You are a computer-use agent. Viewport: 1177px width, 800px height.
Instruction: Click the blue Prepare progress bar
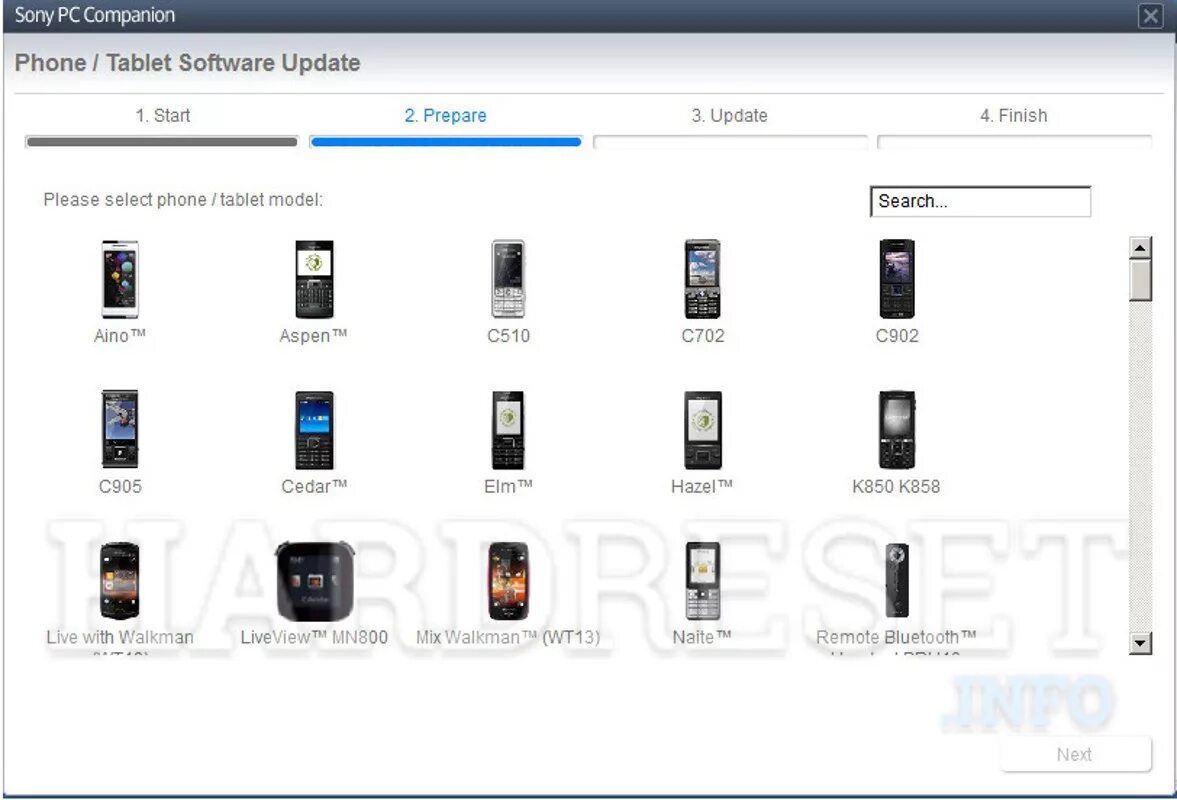pos(445,141)
